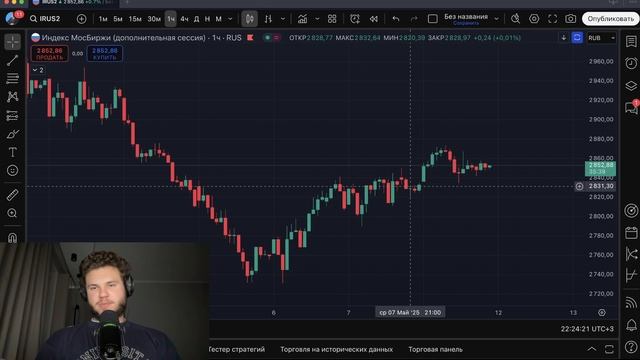Select the forecasting and measurement tool
This screenshot has height=360, width=640.
(x=13, y=116)
